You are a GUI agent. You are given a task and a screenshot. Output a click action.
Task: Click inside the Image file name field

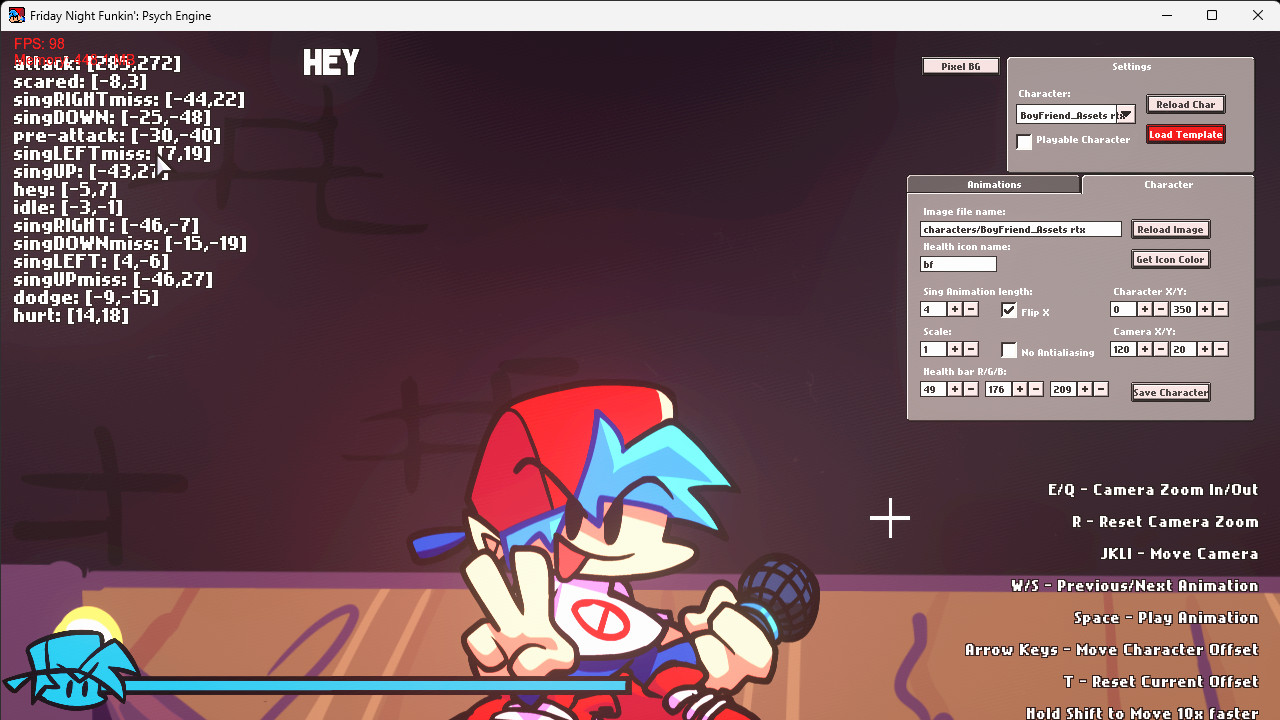[x=1020, y=229]
